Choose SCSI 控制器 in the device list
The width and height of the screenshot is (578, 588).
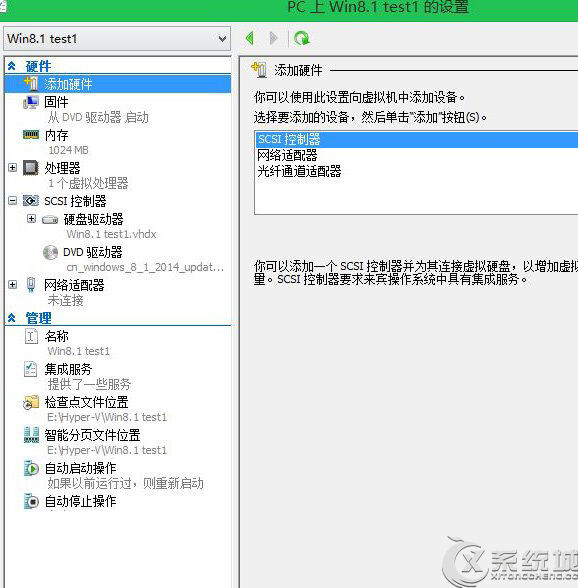[416, 140]
